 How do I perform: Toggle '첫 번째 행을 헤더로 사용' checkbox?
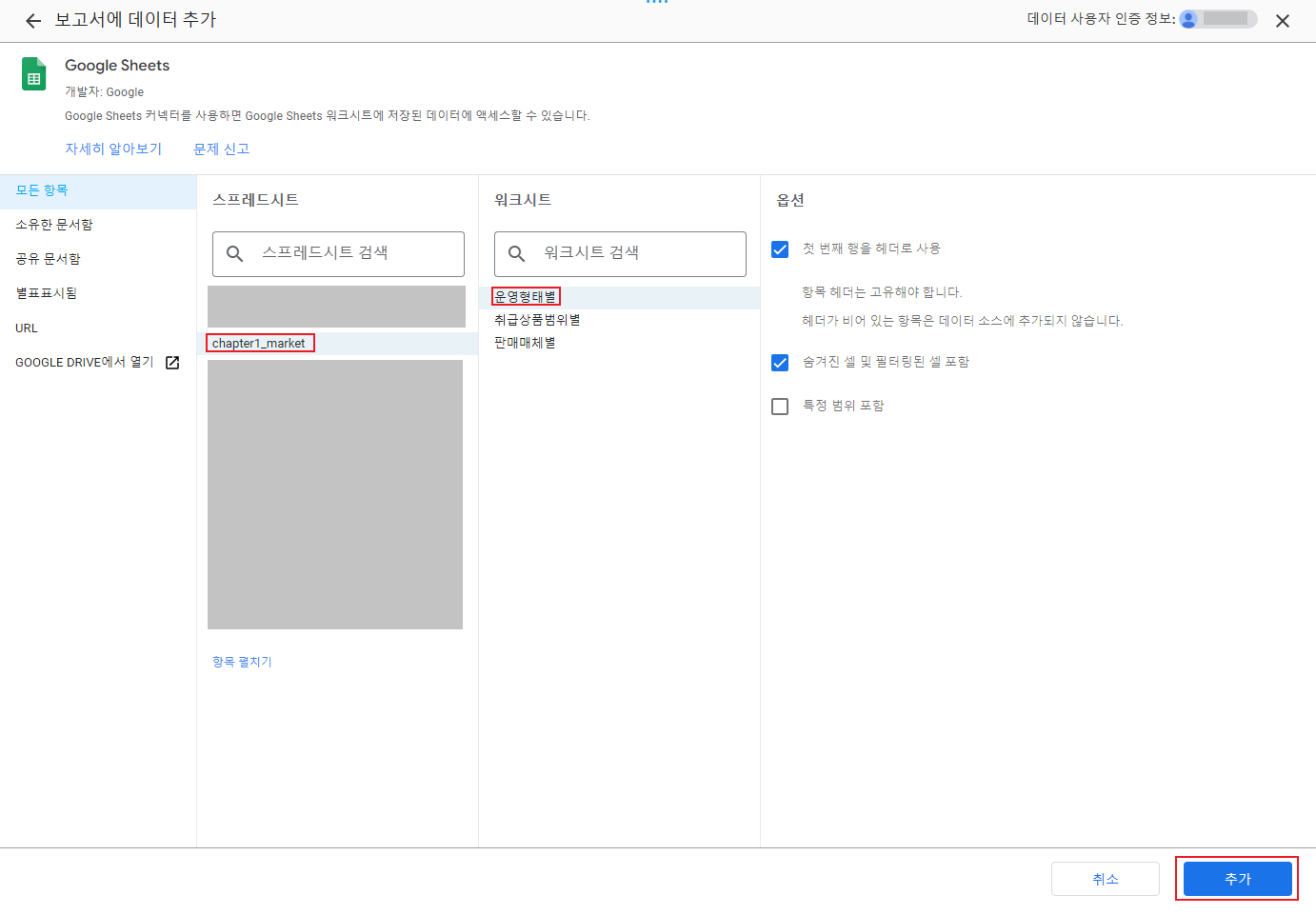tap(780, 249)
